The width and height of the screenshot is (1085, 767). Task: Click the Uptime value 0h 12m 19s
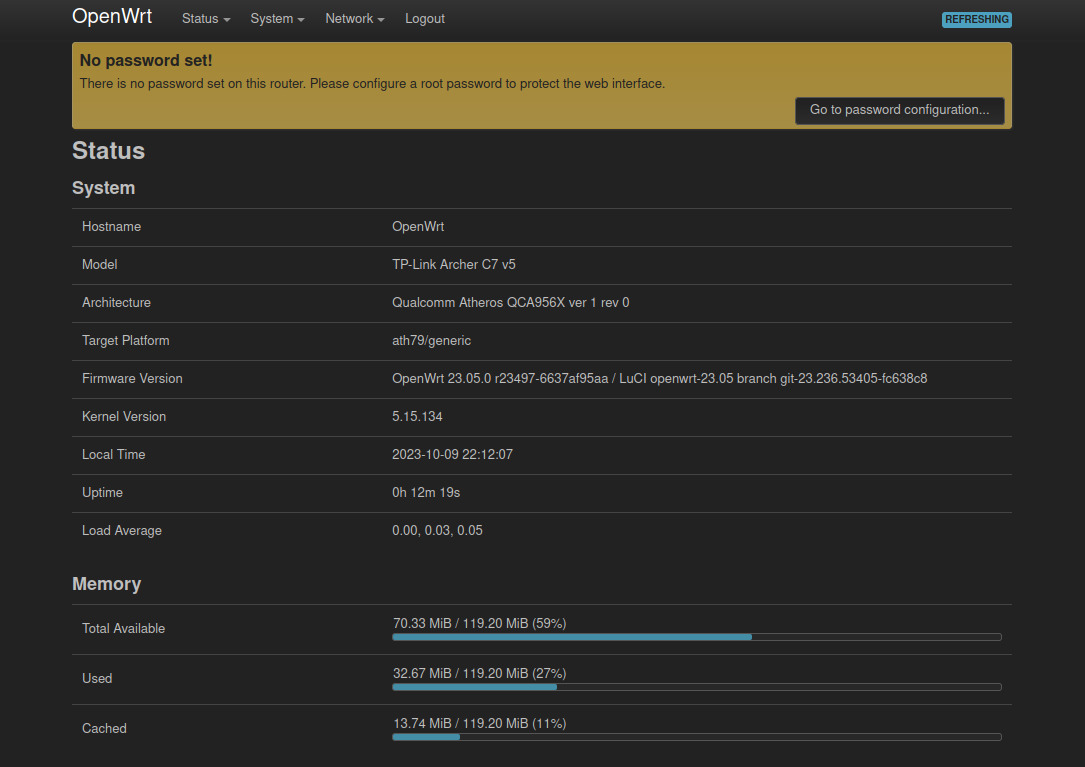point(426,493)
